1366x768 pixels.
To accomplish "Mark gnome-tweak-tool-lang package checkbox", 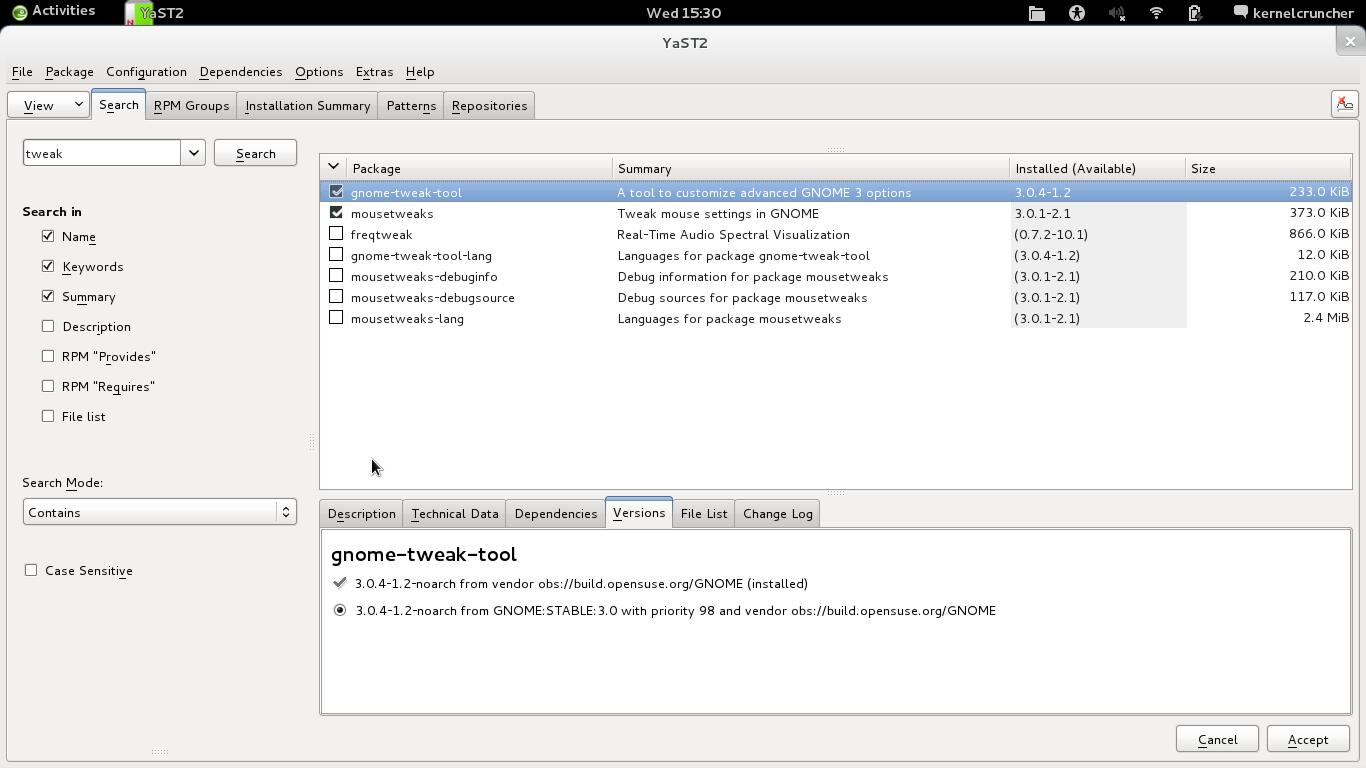I will (336, 255).
